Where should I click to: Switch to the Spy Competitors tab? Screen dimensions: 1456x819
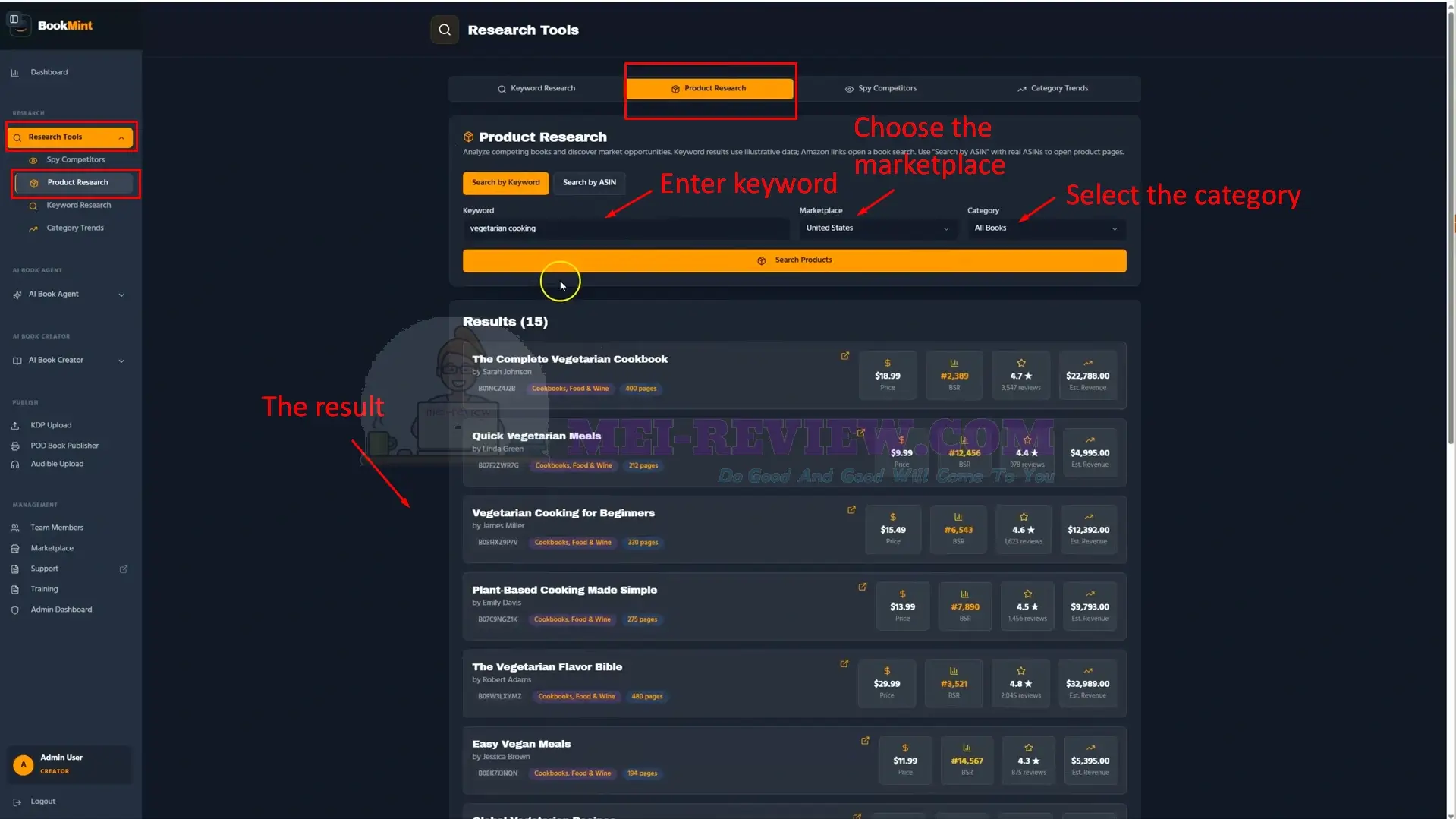(x=881, y=89)
